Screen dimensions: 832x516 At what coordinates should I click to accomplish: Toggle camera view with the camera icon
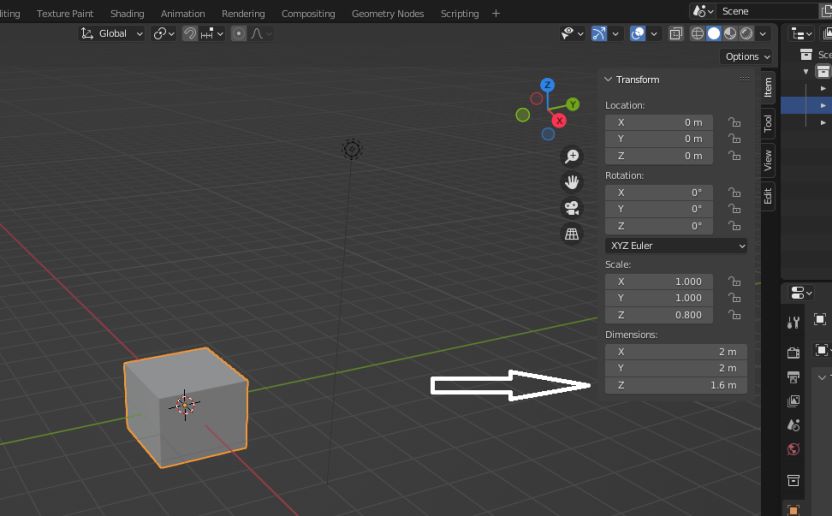click(572, 208)
